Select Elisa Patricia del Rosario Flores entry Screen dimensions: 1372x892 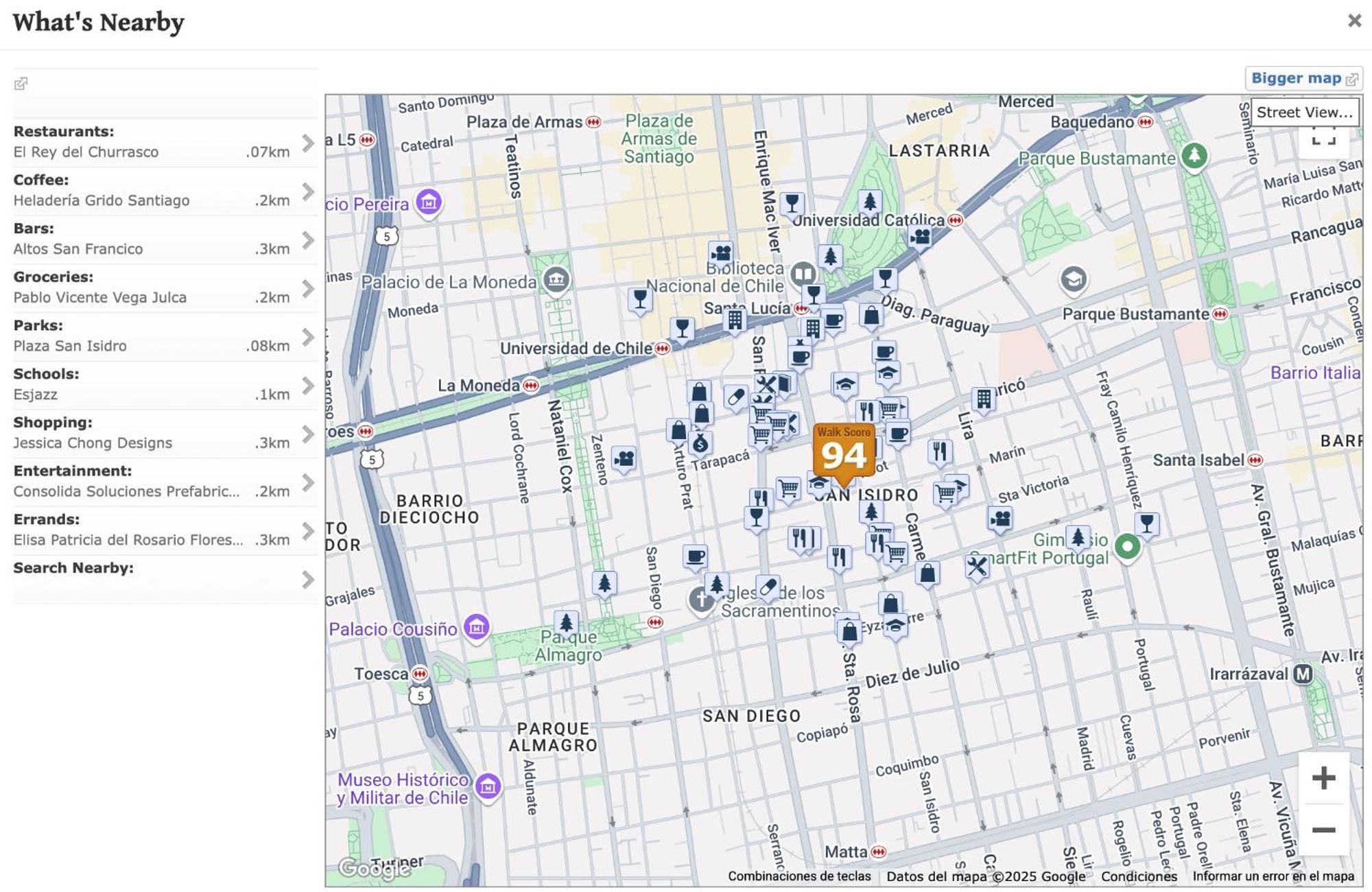[x=128, y=540]
